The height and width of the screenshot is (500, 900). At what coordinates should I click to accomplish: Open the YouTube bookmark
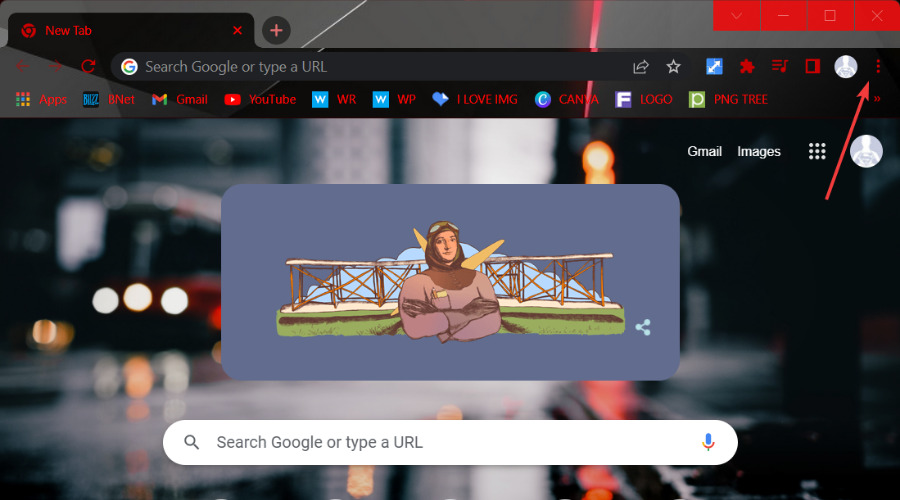tap(260, 99)
